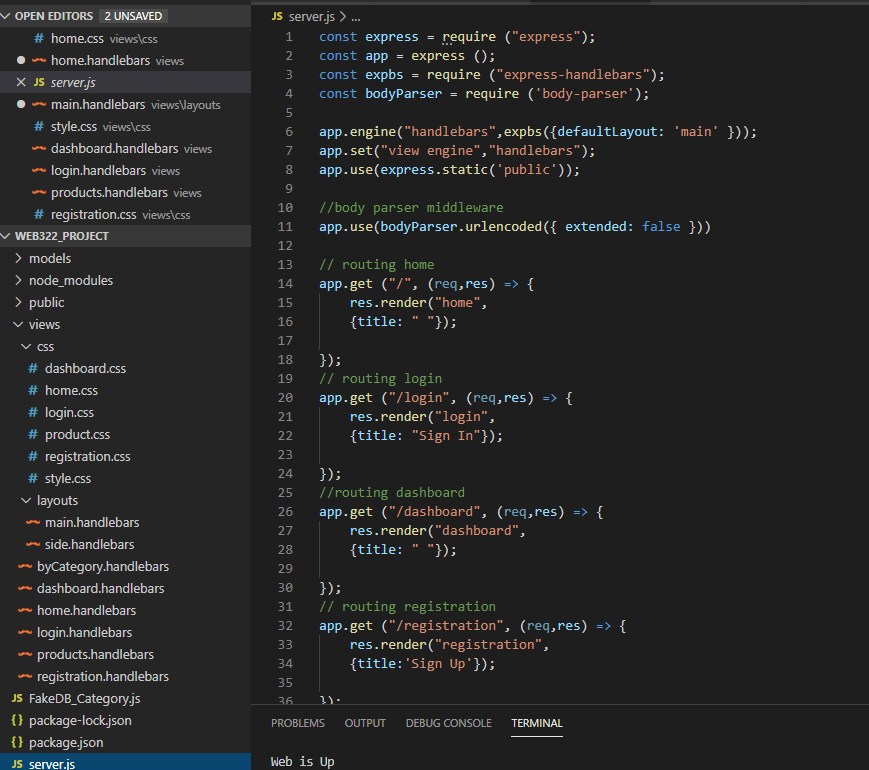
Task: Click code line 11 with bodyParser.urlencoded
Action: (x=514, y=227)
